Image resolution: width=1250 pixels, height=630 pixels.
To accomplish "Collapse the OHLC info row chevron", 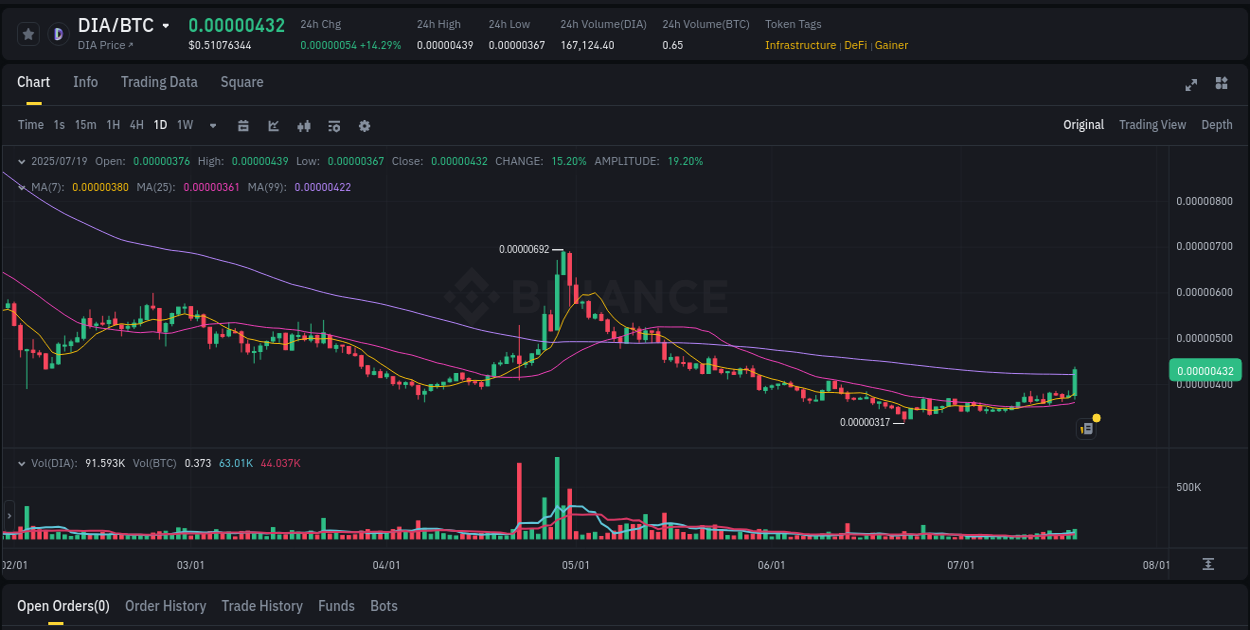I will [x=21, y=160].
